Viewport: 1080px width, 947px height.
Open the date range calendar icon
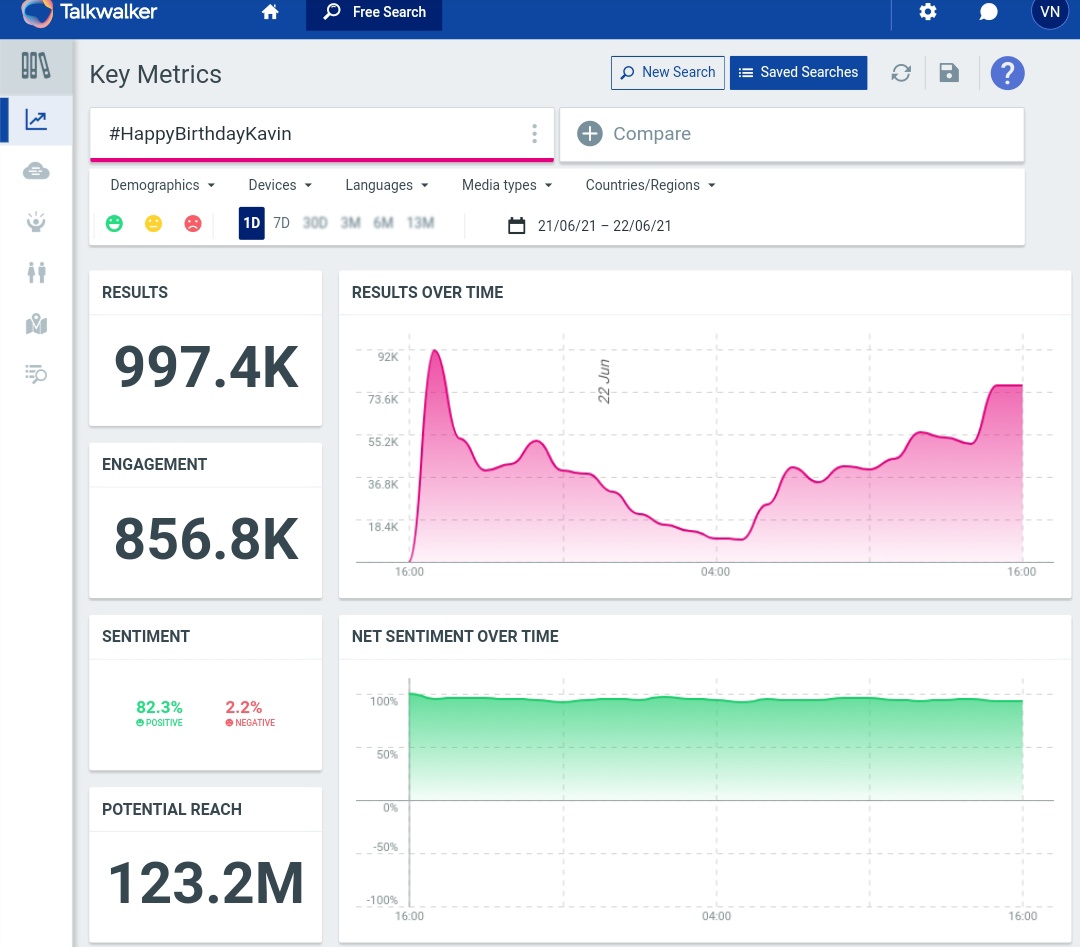coord(517,225)
